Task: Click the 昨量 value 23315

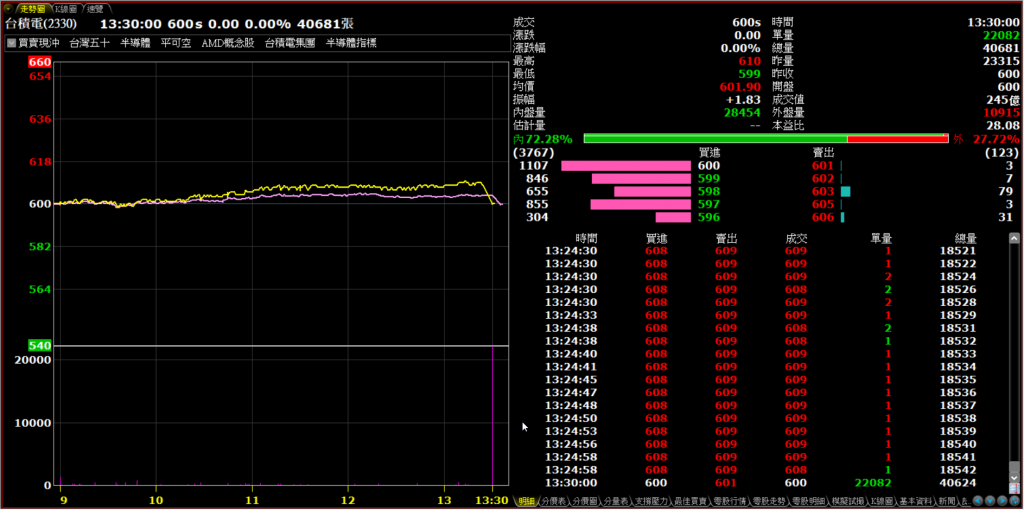Action: pos(1001,61)
